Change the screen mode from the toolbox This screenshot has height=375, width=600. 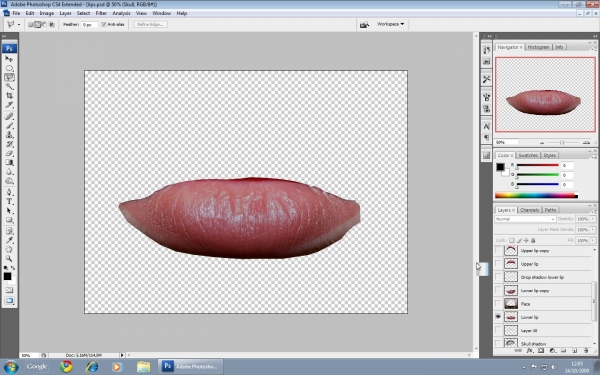pyautogui.click(x=9, y=301)
